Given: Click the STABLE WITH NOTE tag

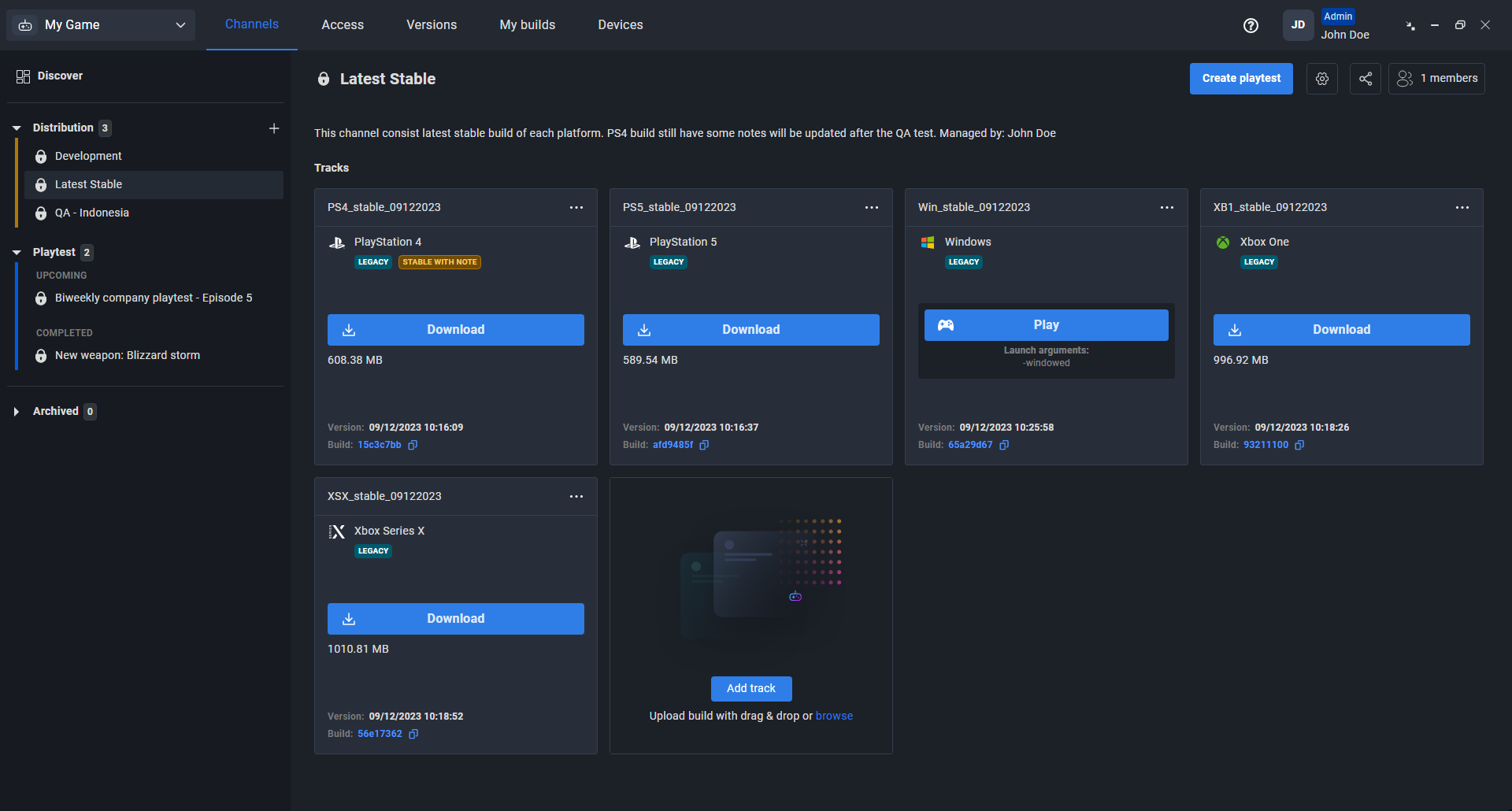Looking at the screenshot, I should (x=439, y=262).
